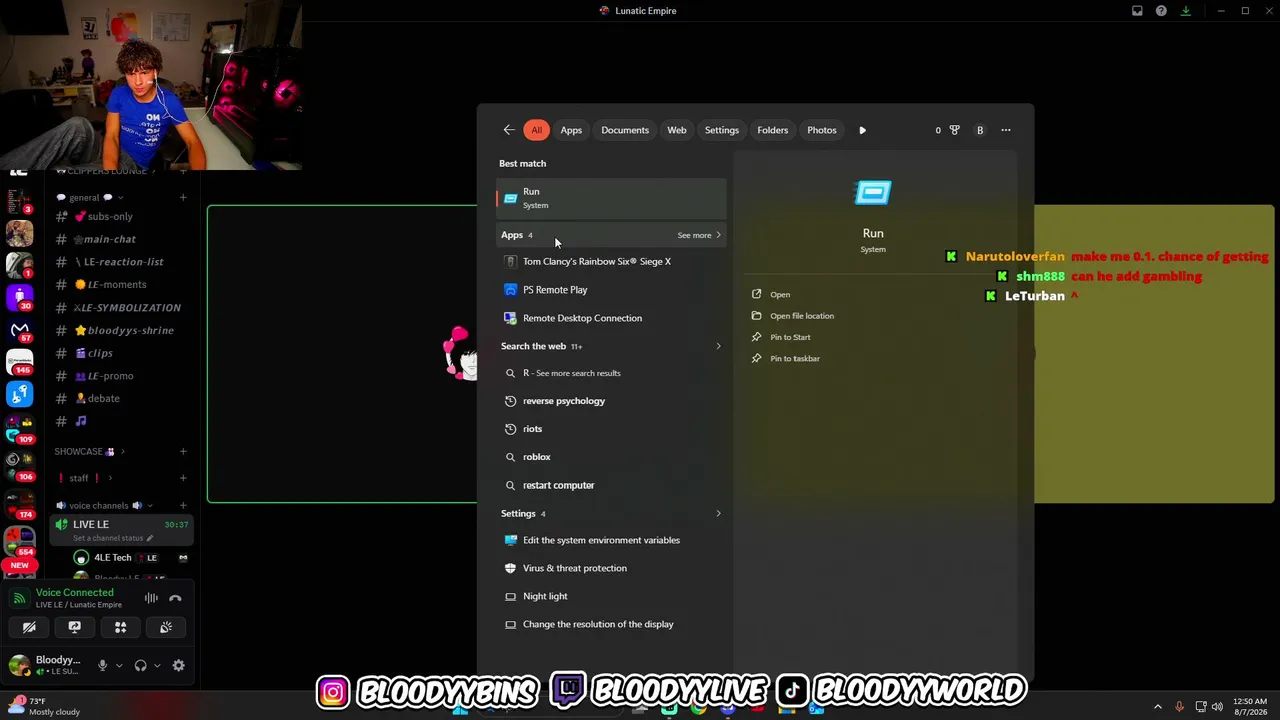The image size is (1280, 720).
Task: Expand the Settings results section
Action: click(x=718, y=514)
